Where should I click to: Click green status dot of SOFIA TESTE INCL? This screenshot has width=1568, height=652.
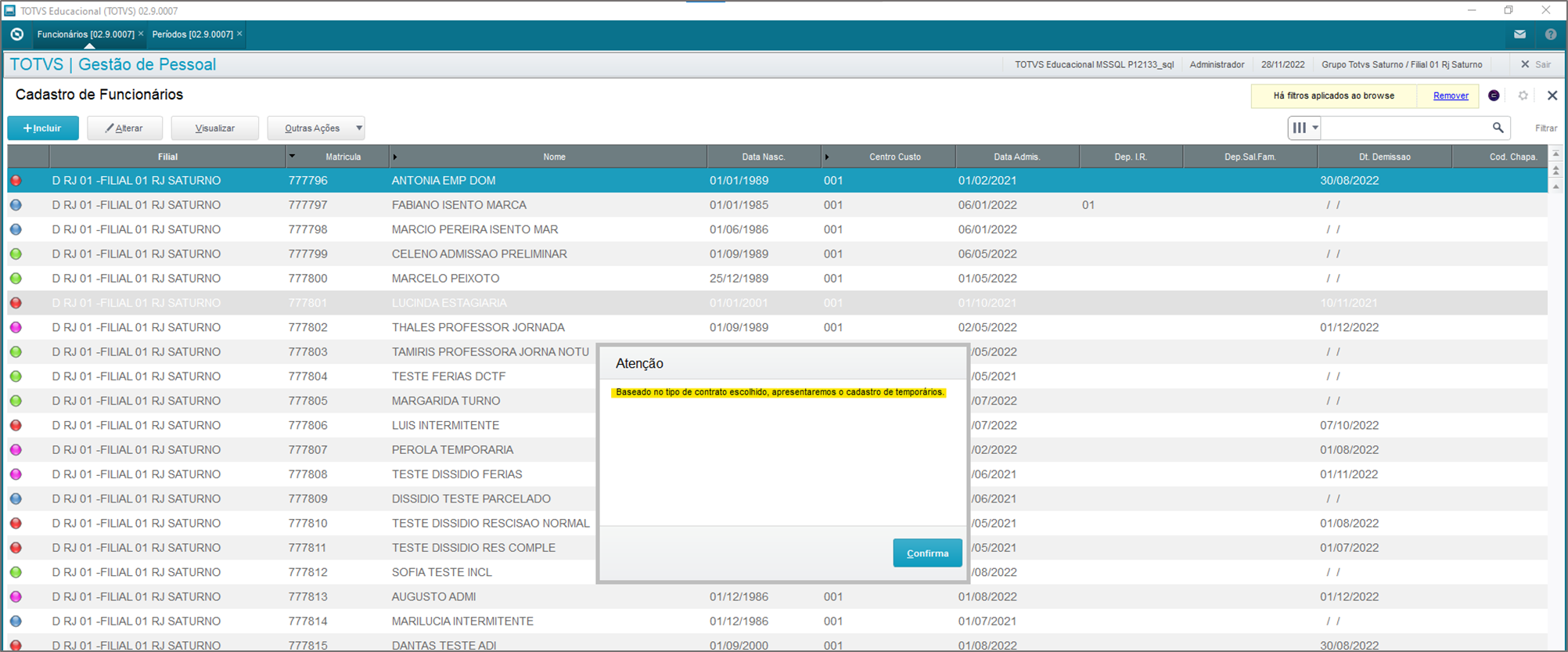(16, 572)
